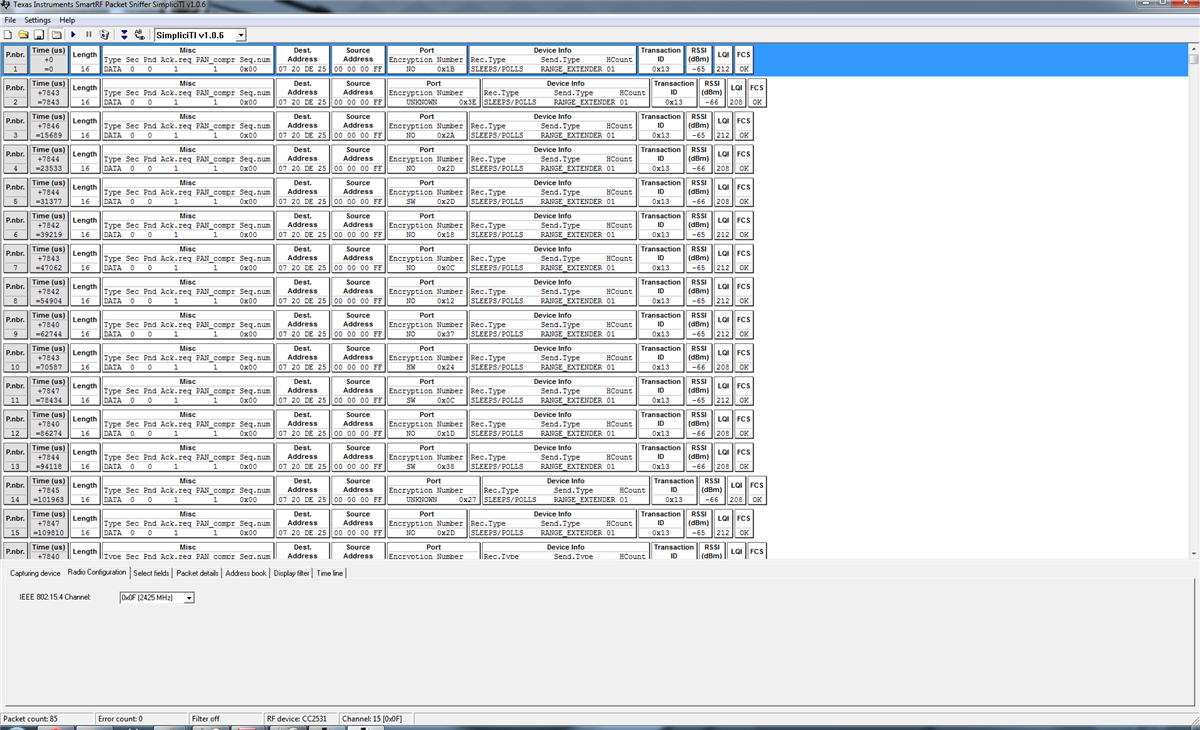Select the Radio Configuration tab
1200x730 pixels.
pyautogui.click(x=97, y=572)
